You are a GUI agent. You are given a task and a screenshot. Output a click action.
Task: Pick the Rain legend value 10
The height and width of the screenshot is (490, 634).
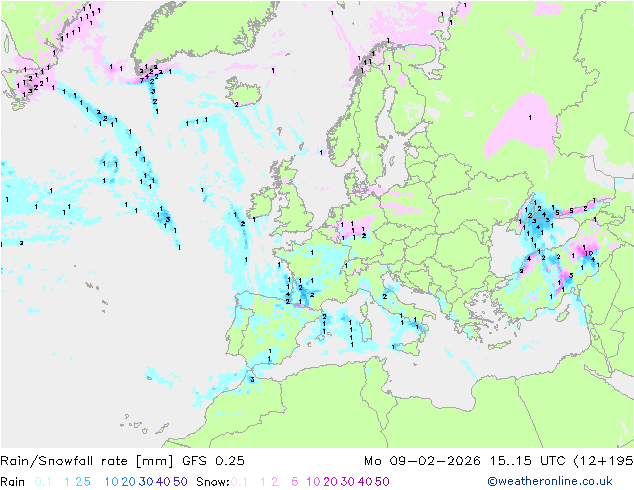(111, 482)
